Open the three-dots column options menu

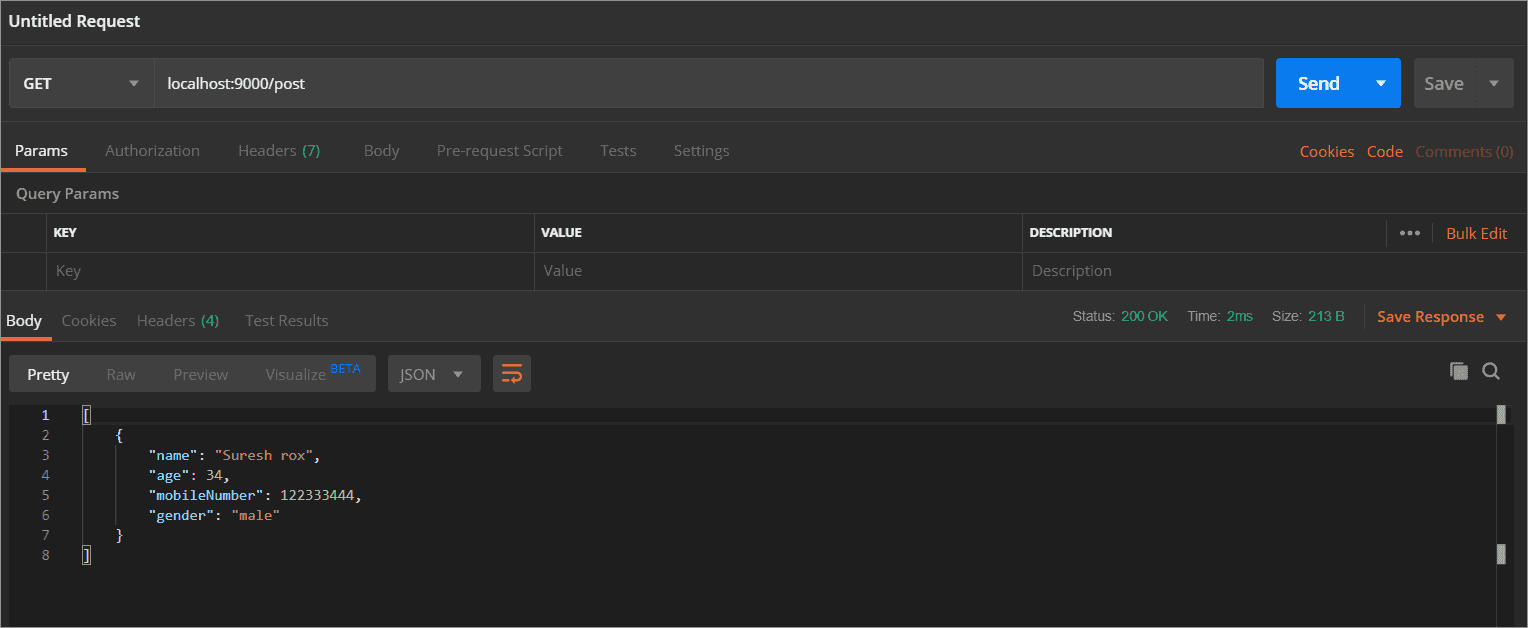1410,233
